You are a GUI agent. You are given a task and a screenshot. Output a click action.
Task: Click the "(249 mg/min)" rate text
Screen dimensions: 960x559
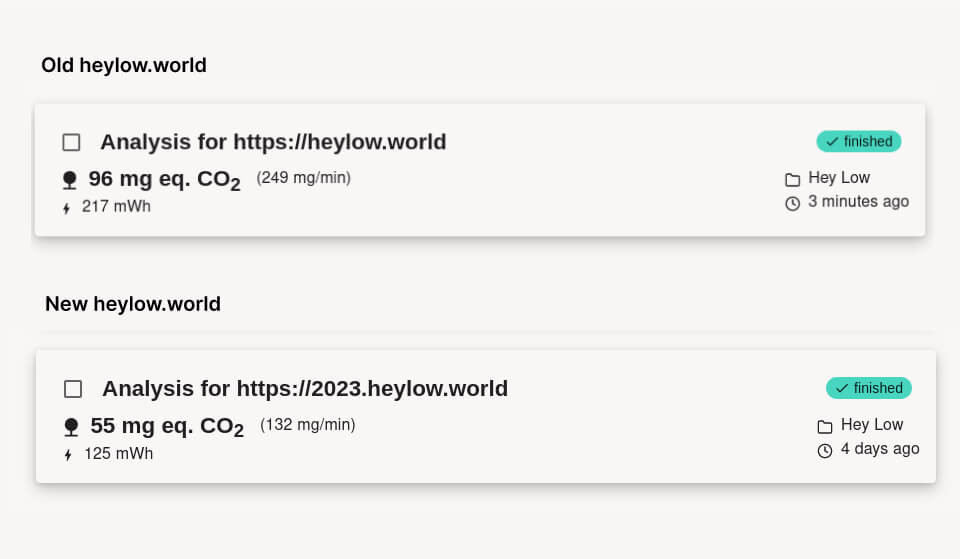point(304,178)
